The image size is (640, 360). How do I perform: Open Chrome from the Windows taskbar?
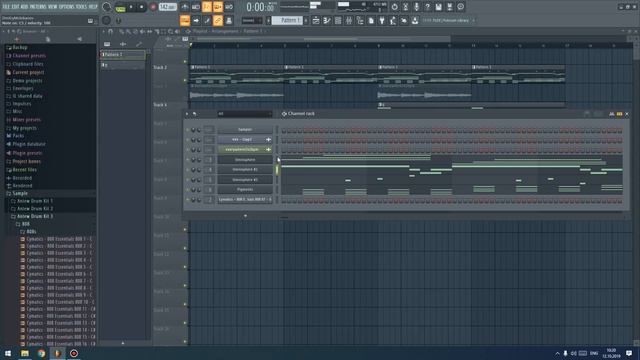pyautogui.click(x=41, y=353)
